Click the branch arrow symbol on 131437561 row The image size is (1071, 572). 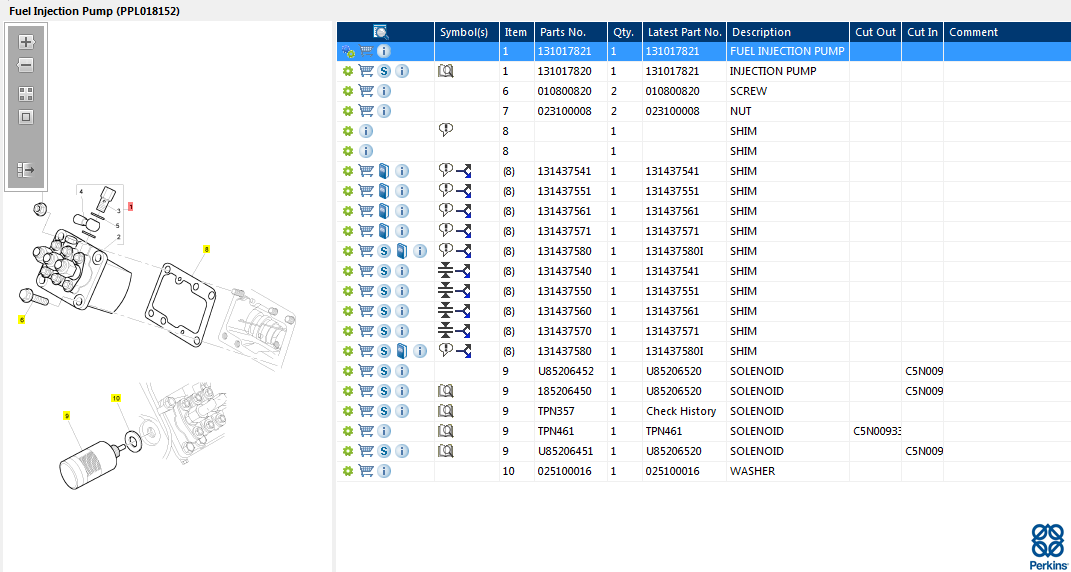click(x=464, y=211)
